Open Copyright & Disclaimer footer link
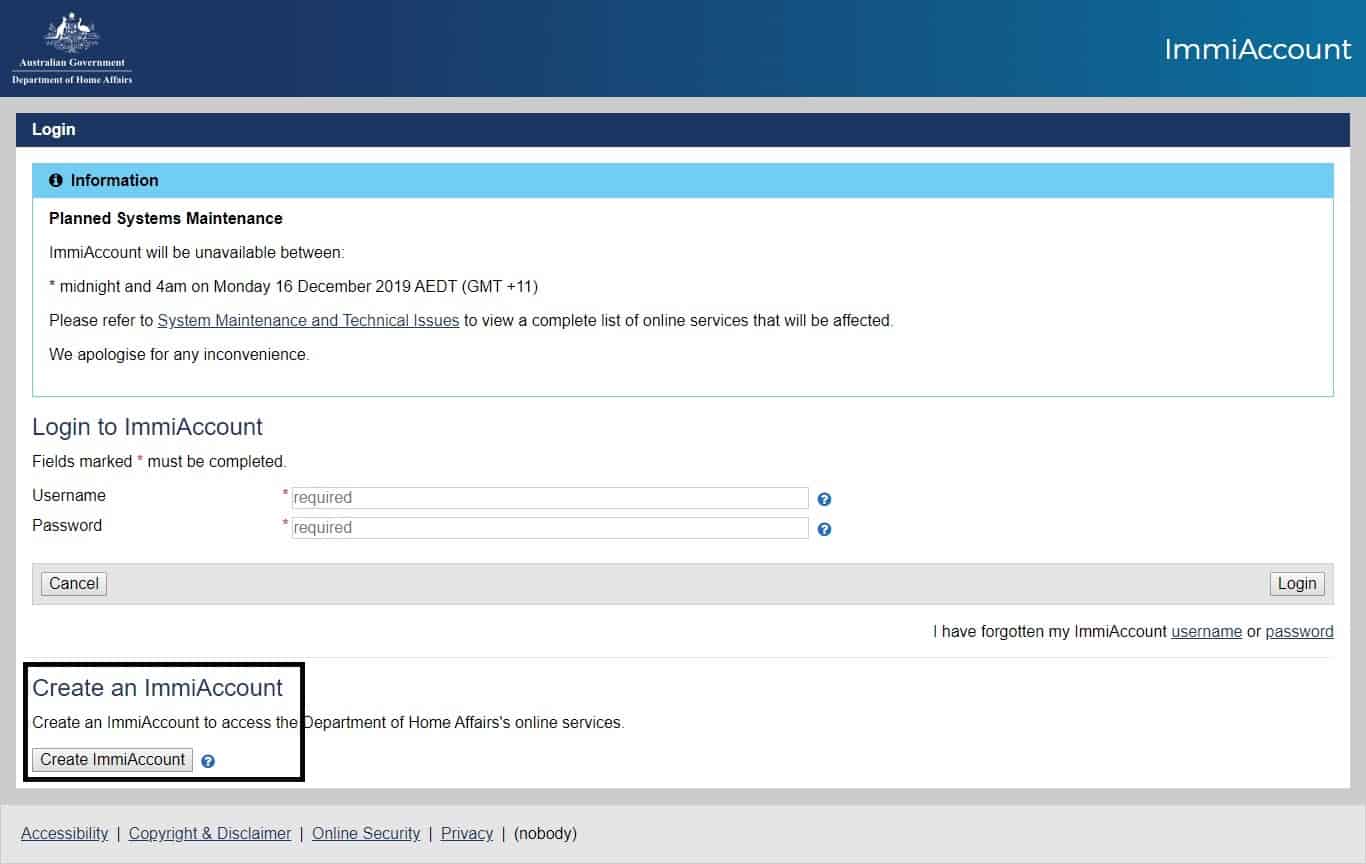This screenshot has width=1366, height=864. click(x=210, y=834)
